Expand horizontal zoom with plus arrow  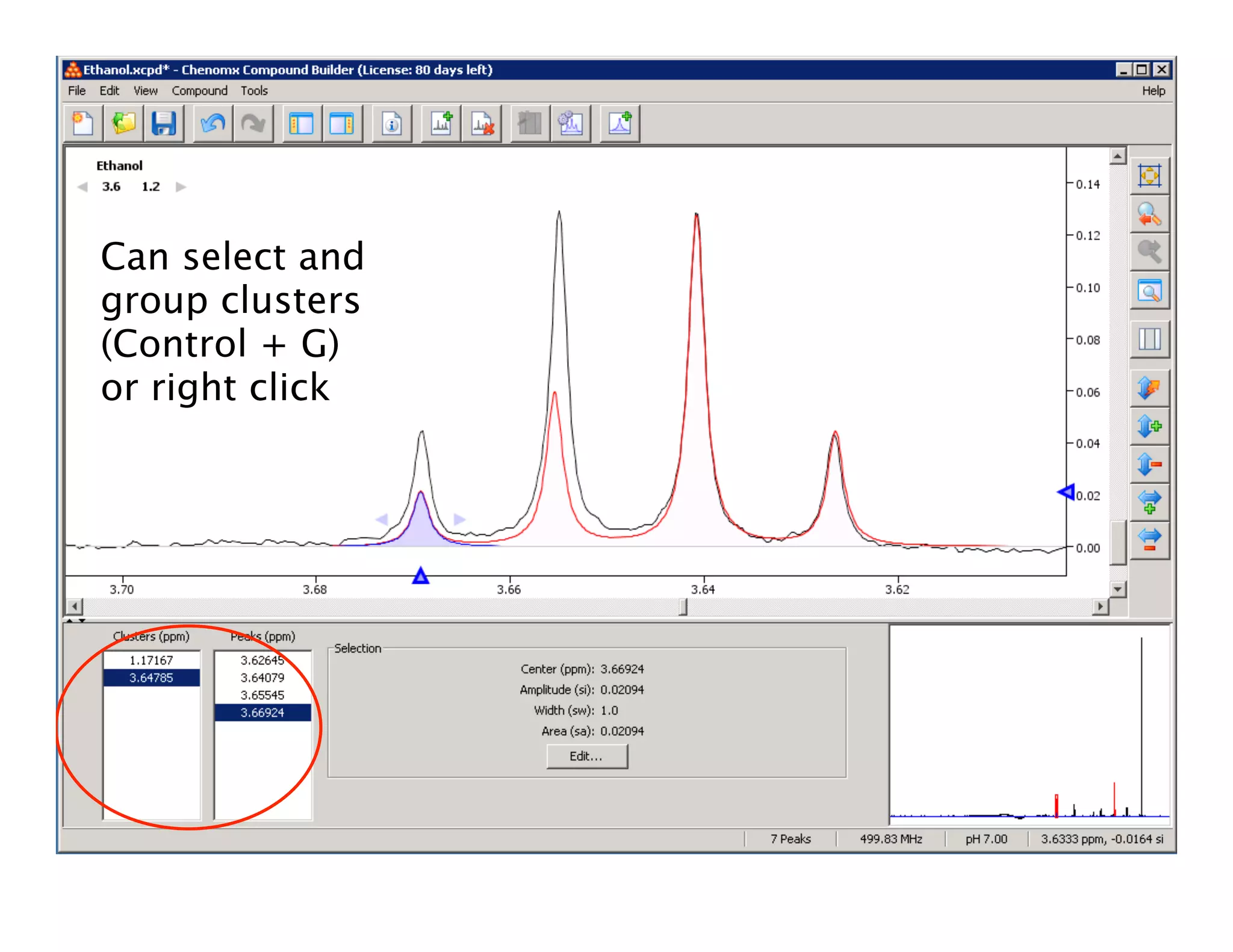(x=1149, y=502)
